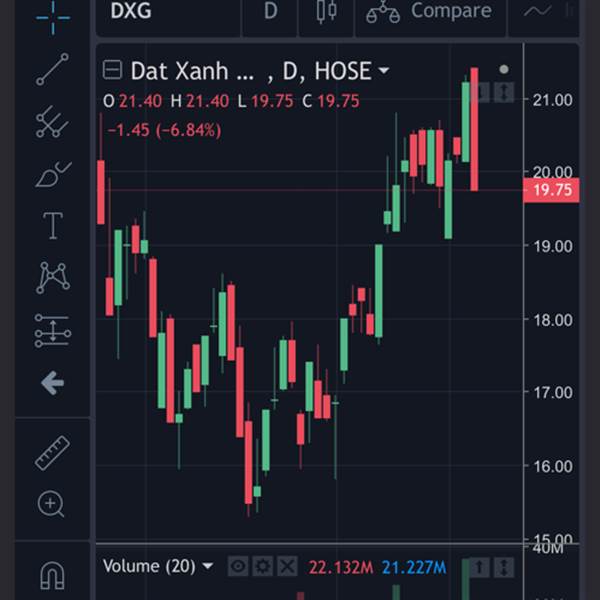Click the market status dot indicator
This screenshot has height=600, width=600.
coord(504,69)
